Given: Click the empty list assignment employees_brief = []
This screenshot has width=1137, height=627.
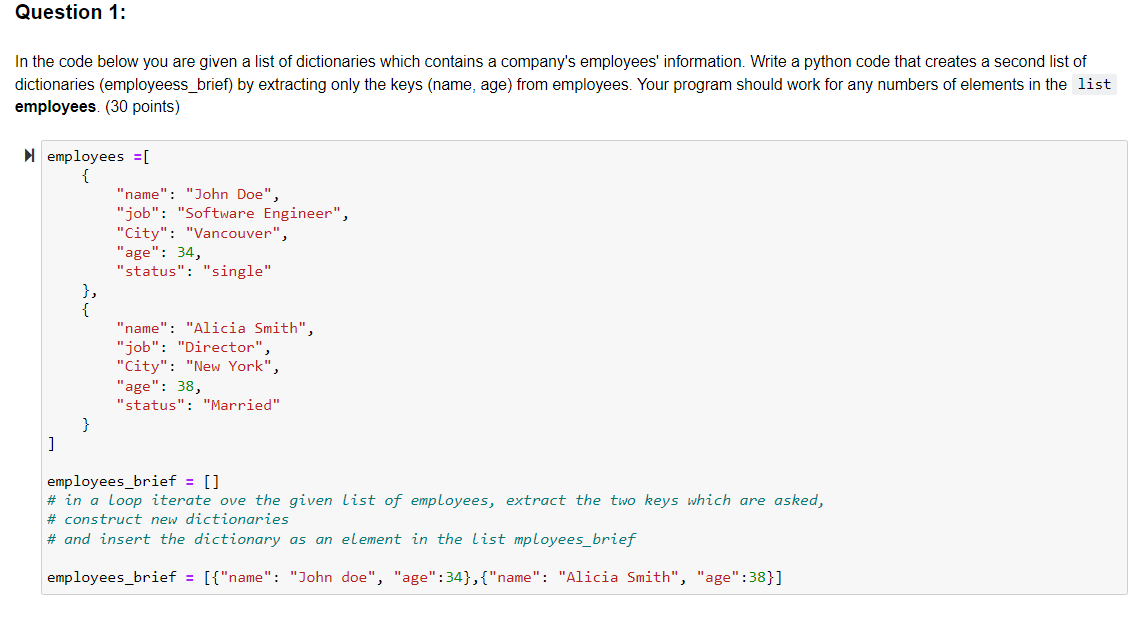Looking at the screenshot, I should (132, 481).
